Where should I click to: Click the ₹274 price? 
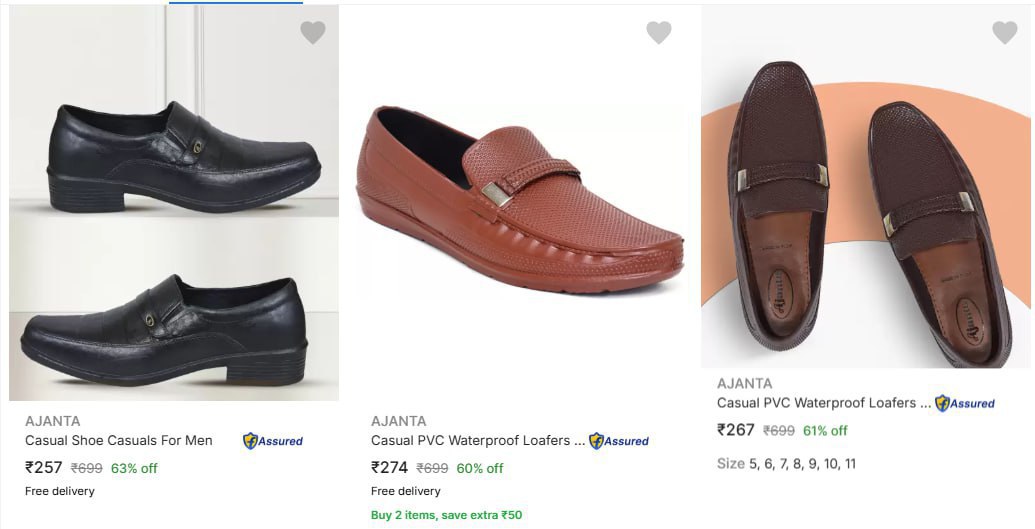click(x=390, y=467)
